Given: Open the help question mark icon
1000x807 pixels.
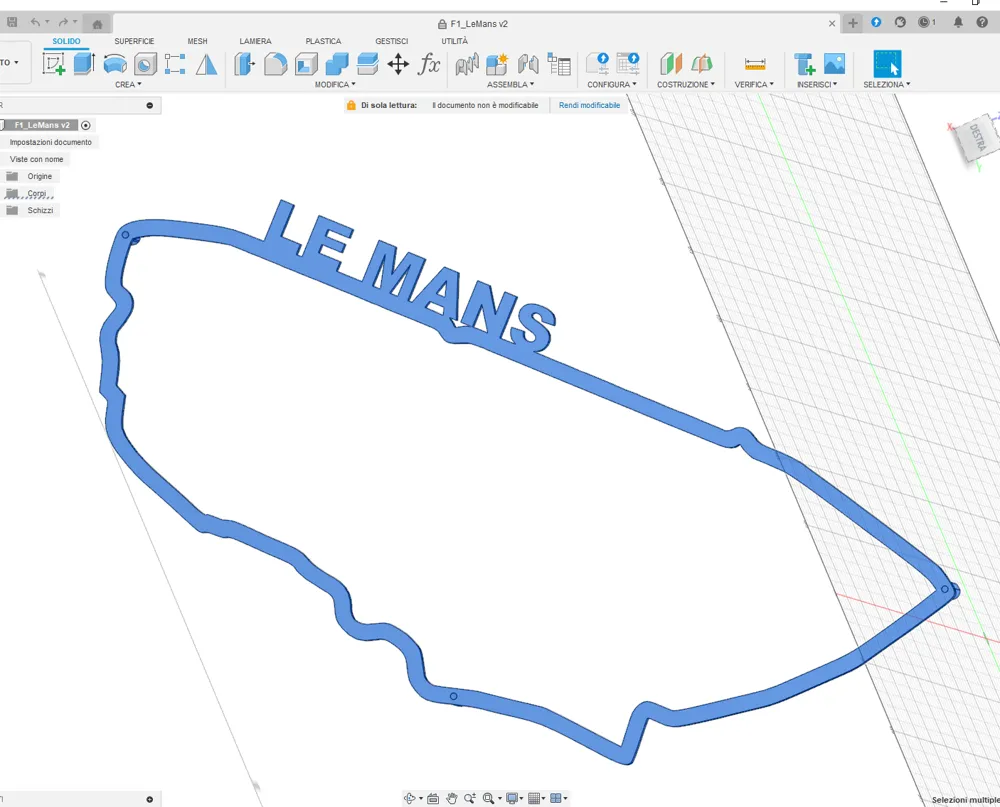Looking at the screenshot, I should coord(982,22).
